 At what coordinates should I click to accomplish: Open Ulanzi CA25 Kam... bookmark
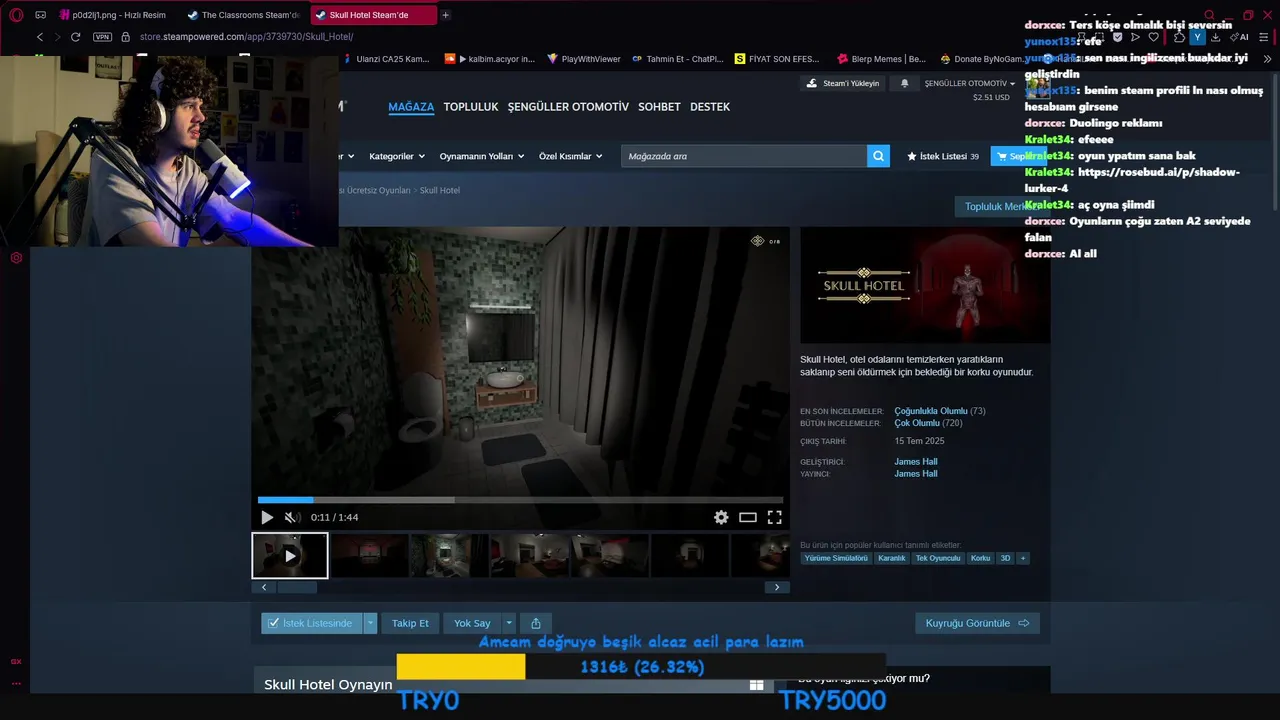tap(386, 59)
